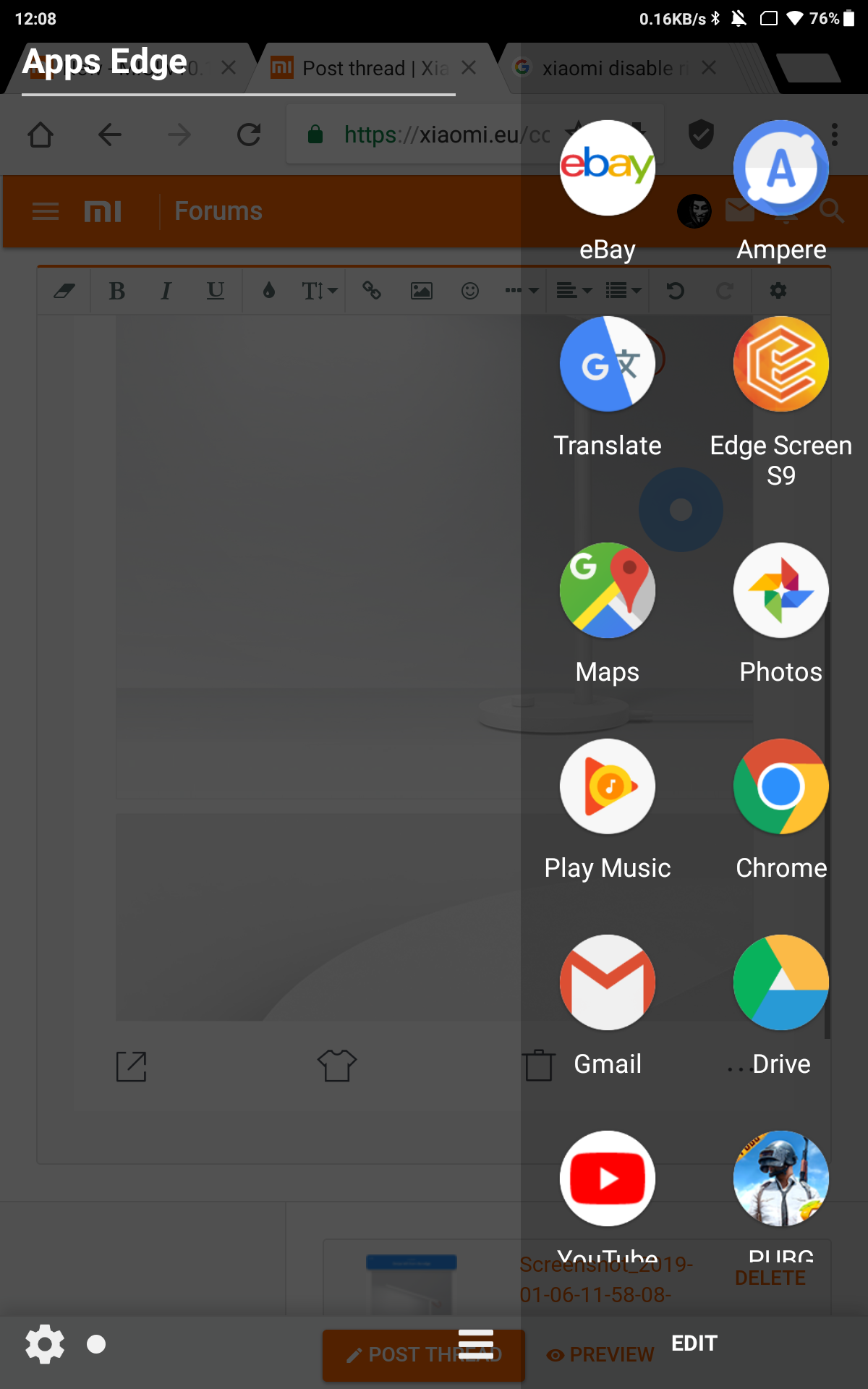The image size is (868, 1389).
Task: Insert image in editor toolbar
Action: pos(422,291)
